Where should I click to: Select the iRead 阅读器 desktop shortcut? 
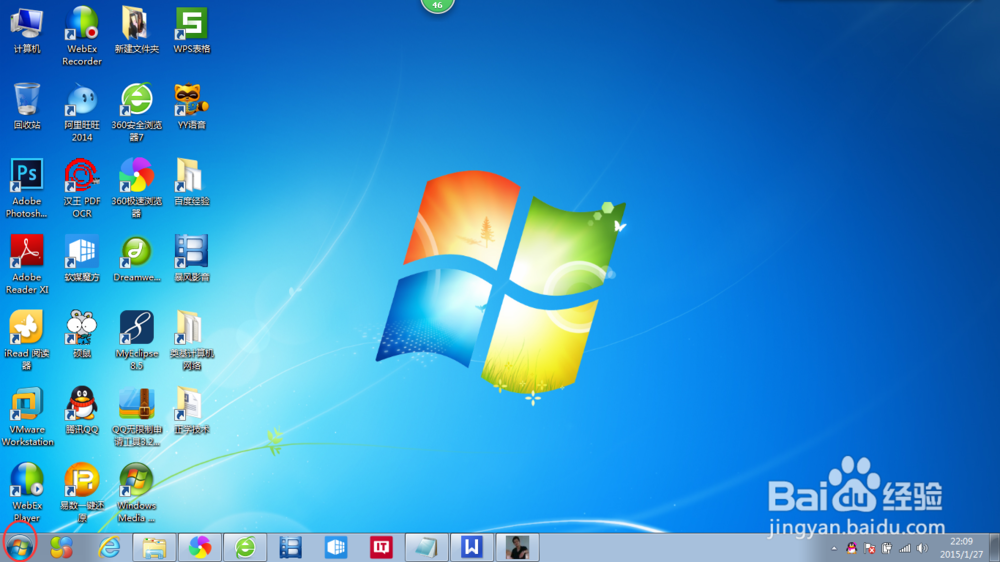(27, 341)
